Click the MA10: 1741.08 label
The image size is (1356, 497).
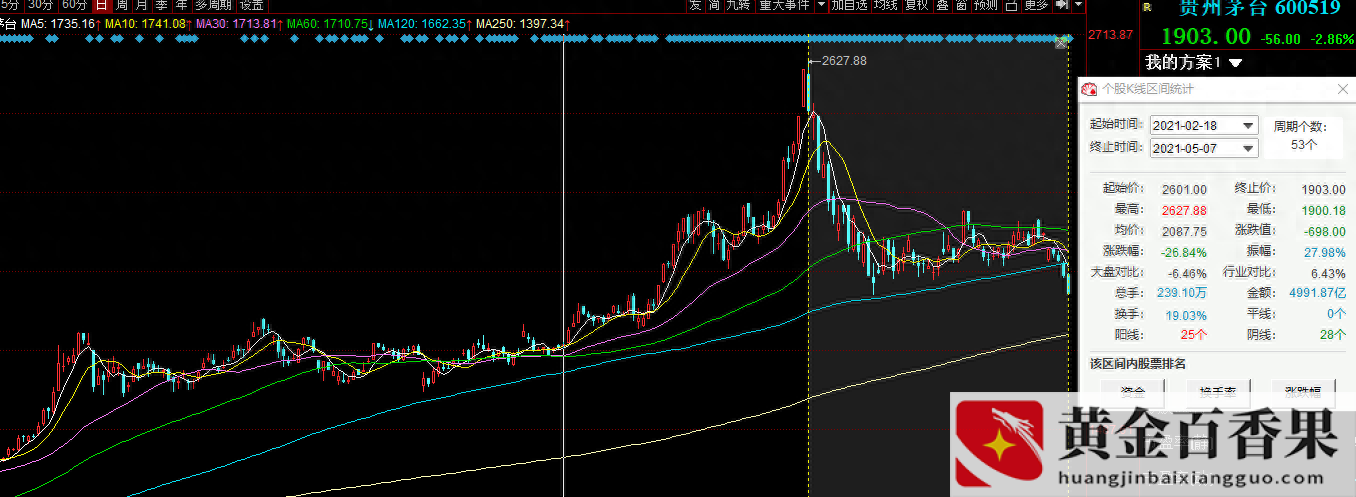coord(145,23)
